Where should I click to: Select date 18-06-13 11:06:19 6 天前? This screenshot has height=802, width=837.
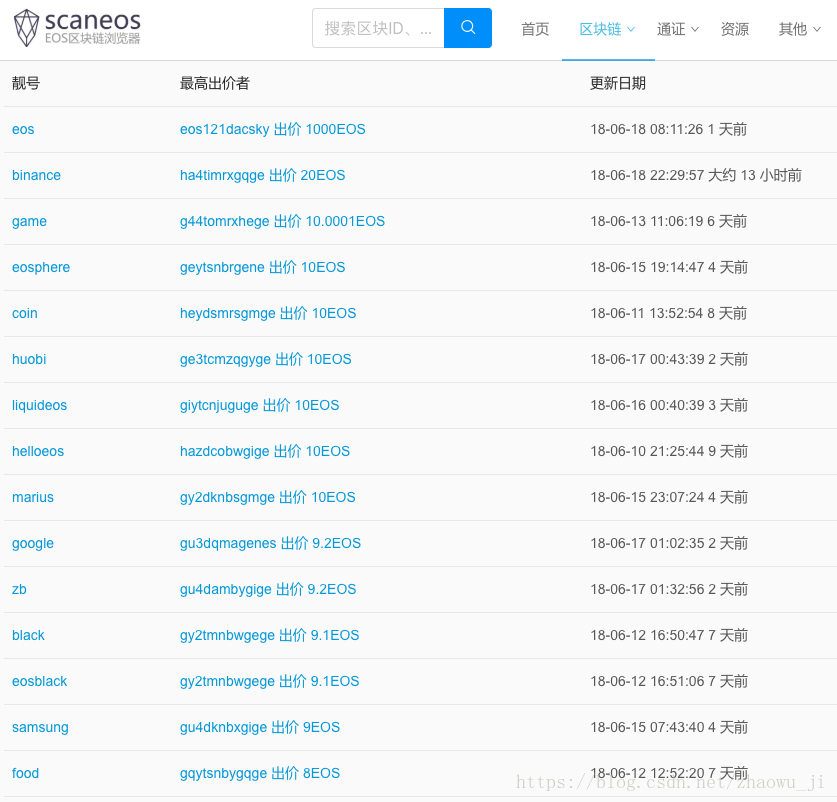(x=668, y=222)
